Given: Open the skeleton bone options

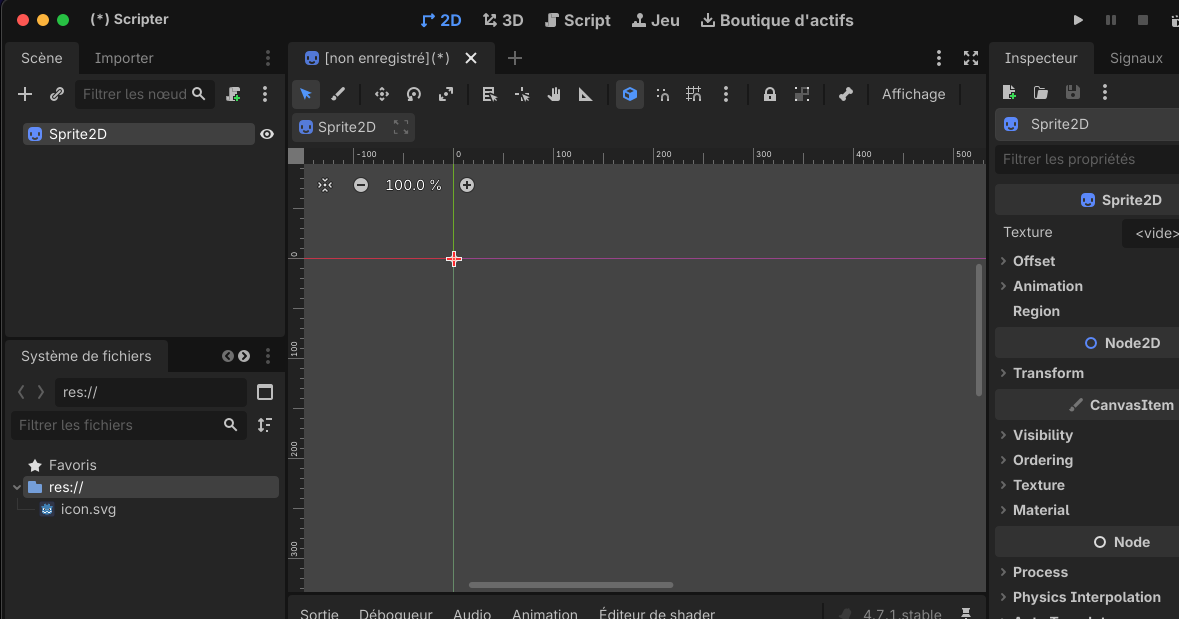Looking at the screenshot, I should coord(846,94).
